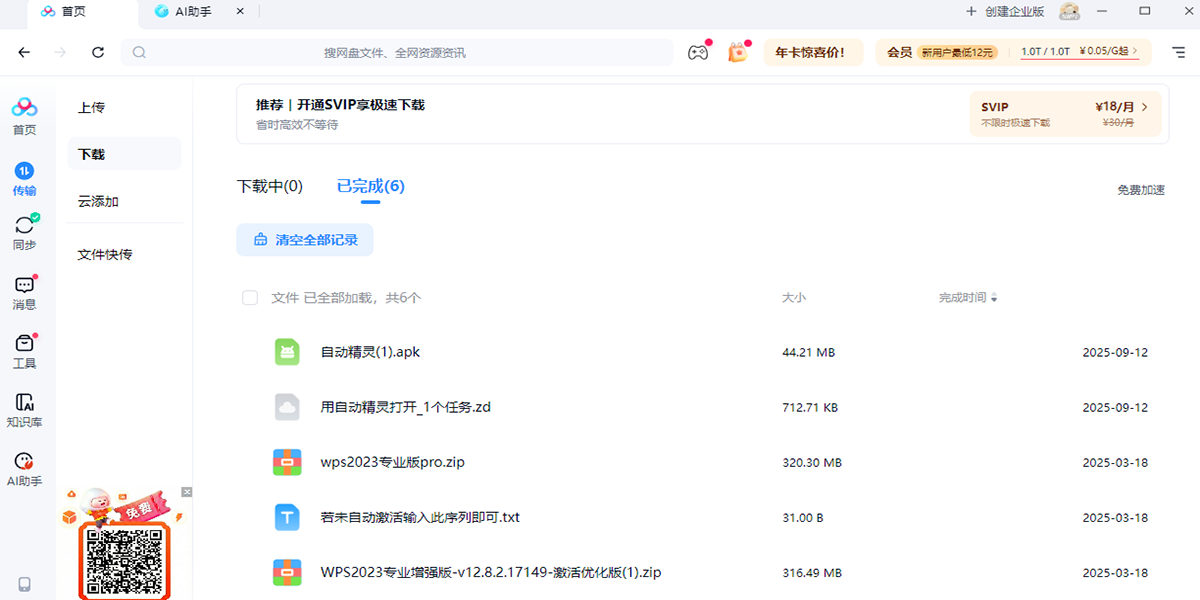Expand the SVIP ¥18/月 offer arrow
This screenshot has width=1200, height=600.
coord(1145,107)
